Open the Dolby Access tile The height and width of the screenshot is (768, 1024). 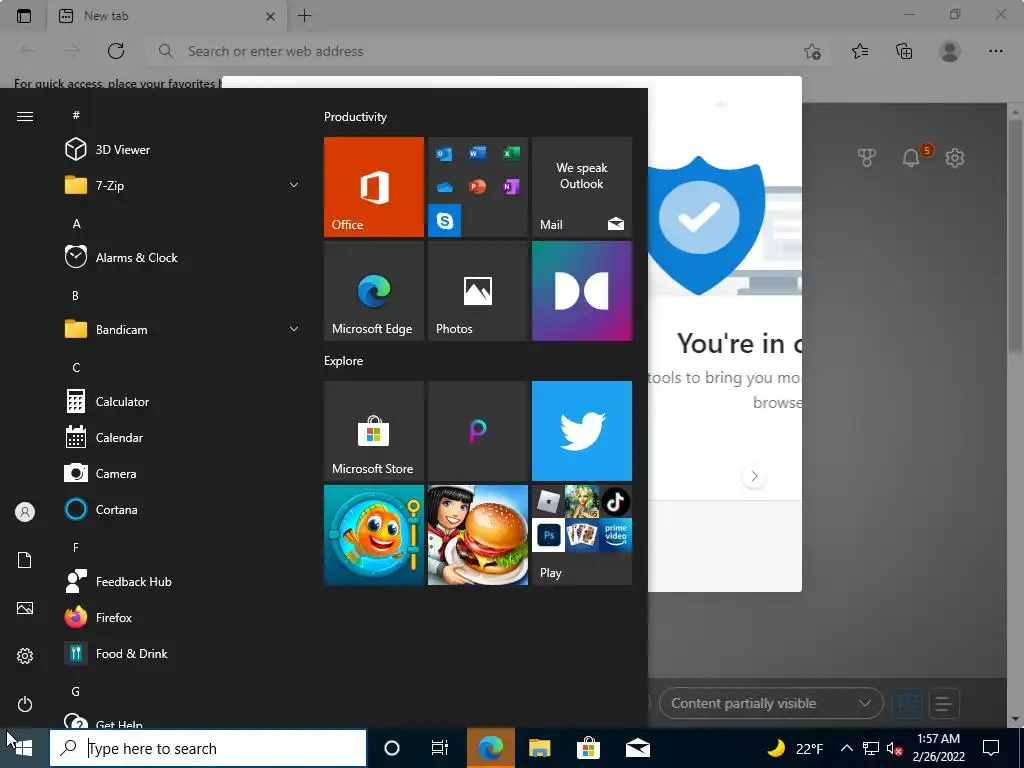point(582,291)
